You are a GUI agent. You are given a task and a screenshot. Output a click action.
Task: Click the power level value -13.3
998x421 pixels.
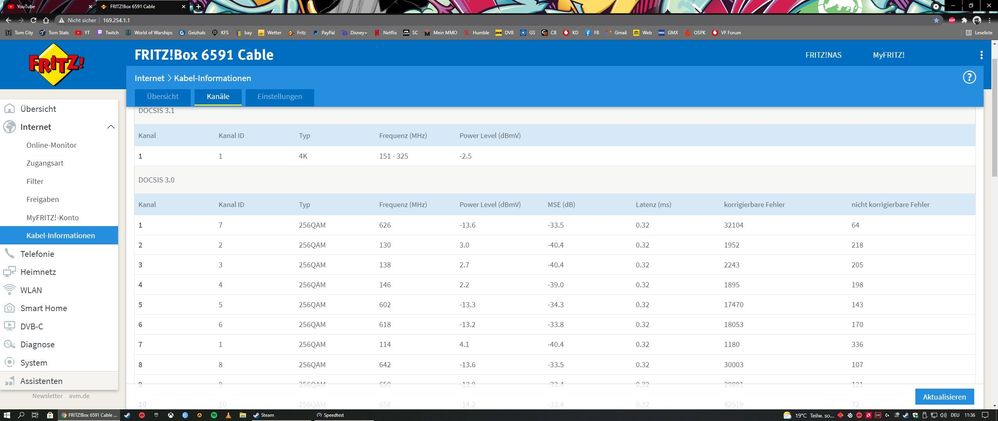pyautogui.click(x=468, y=304)
